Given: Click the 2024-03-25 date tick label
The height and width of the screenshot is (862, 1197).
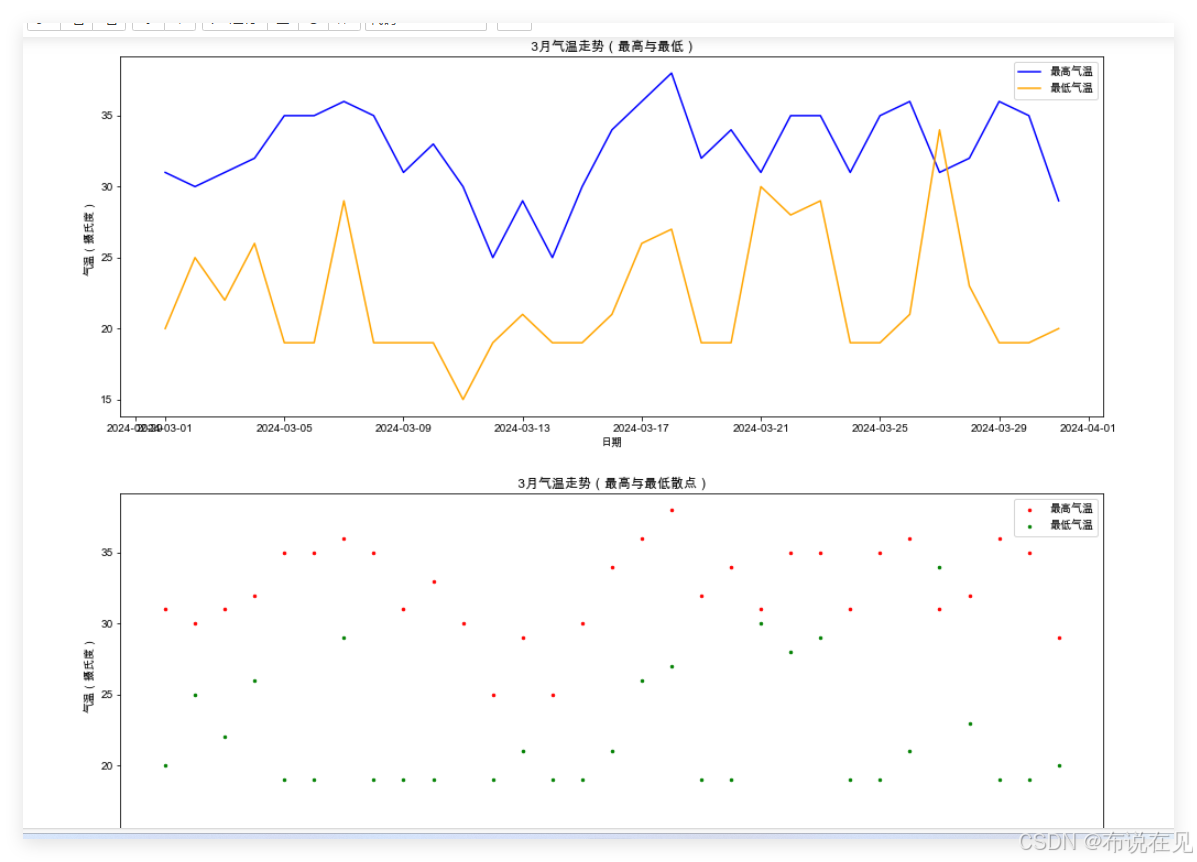Looking at the screenshot, I should tap(879, 428).
